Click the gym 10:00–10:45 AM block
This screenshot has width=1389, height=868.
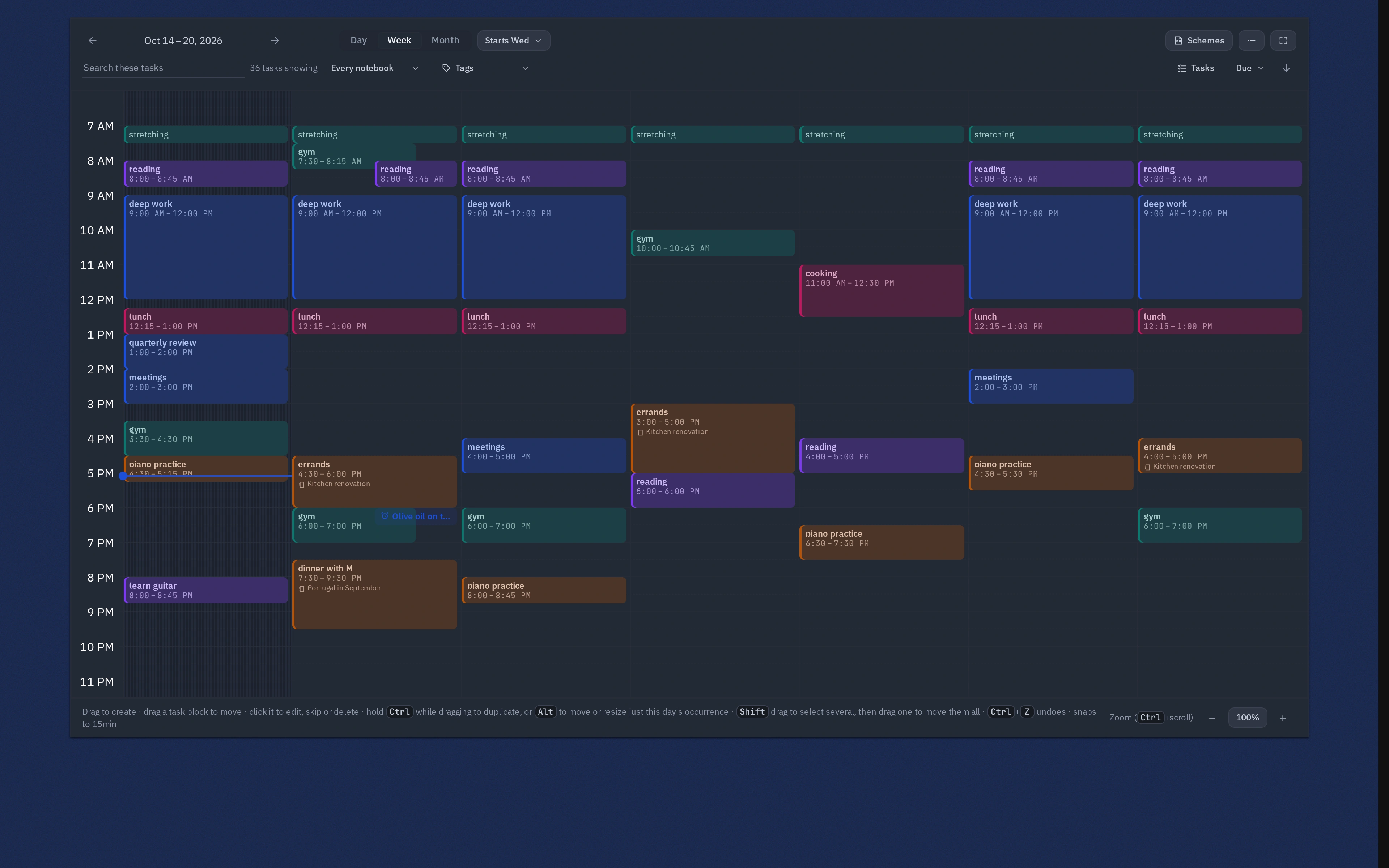(x=713, y=243)
